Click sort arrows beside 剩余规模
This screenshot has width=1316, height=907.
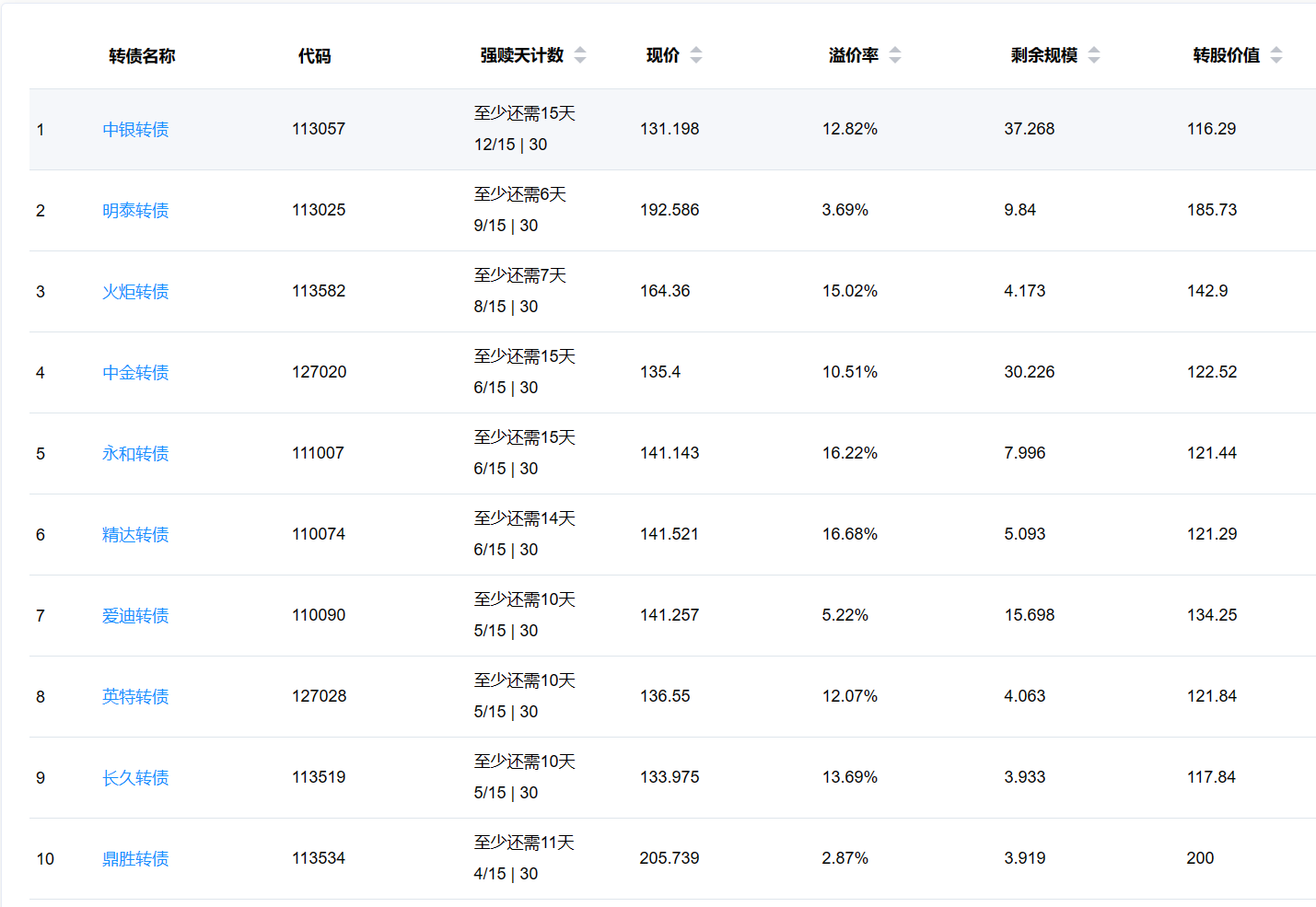pyautogui.click(x=1094, y=55)
